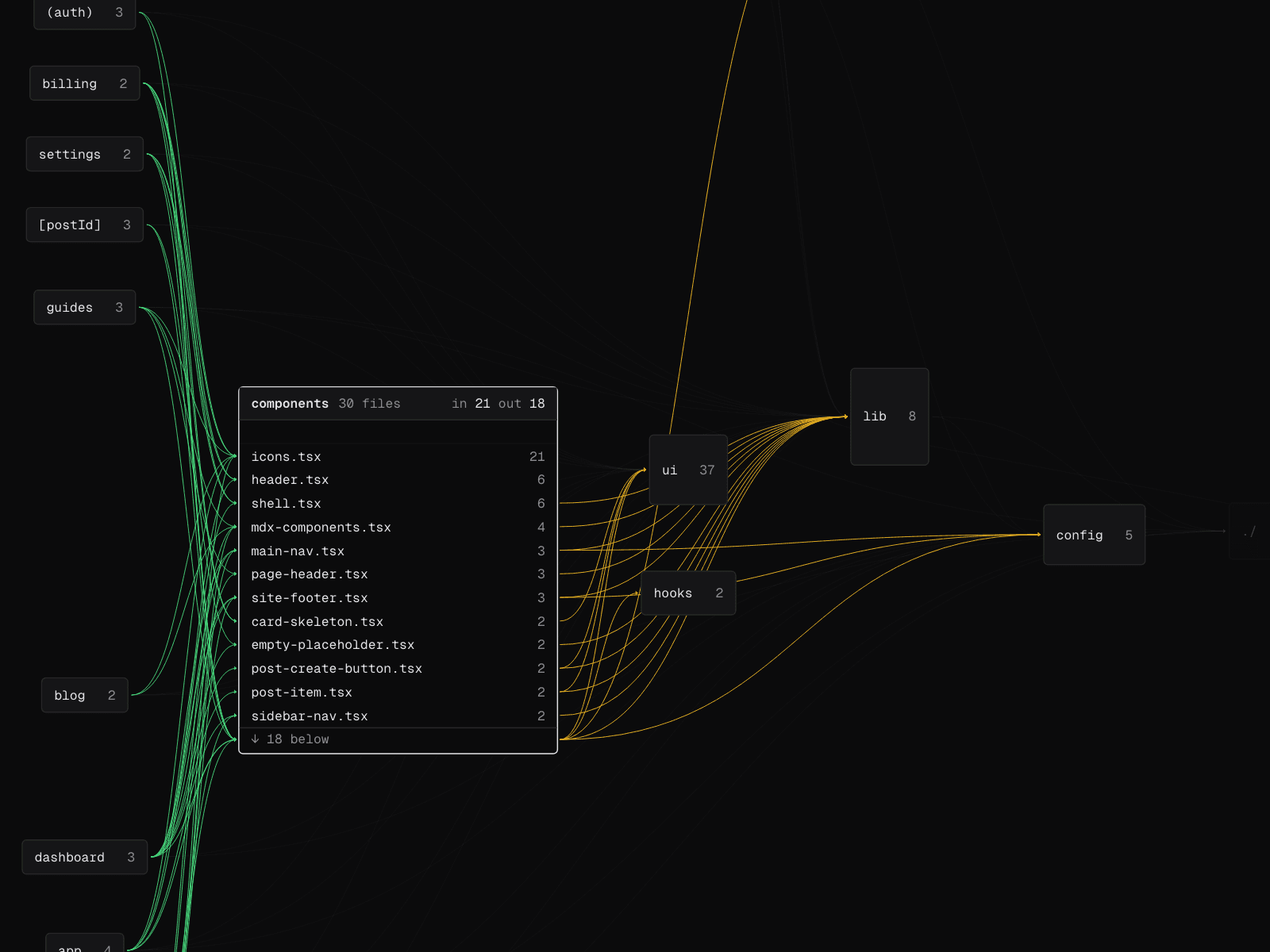Screen dimensions: 1270x952
Task: Select header.tsx file row
Action: coord(398,480)
